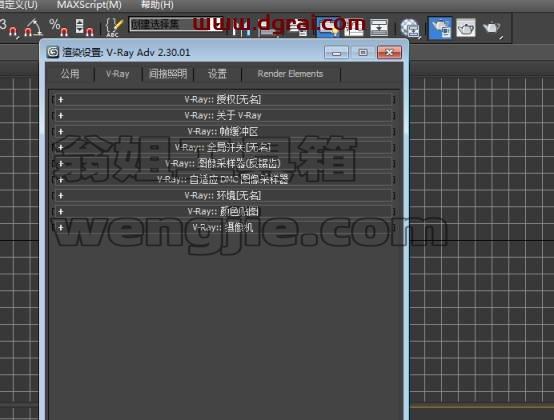Open the Curve Editor toolbar icon
Screen dimensions: 554x420
(x=353, y=28)
